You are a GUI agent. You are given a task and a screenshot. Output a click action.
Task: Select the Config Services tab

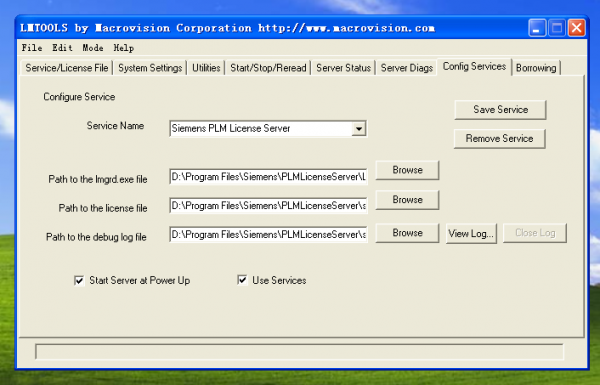pyautogui.click(x=474, y=67)
